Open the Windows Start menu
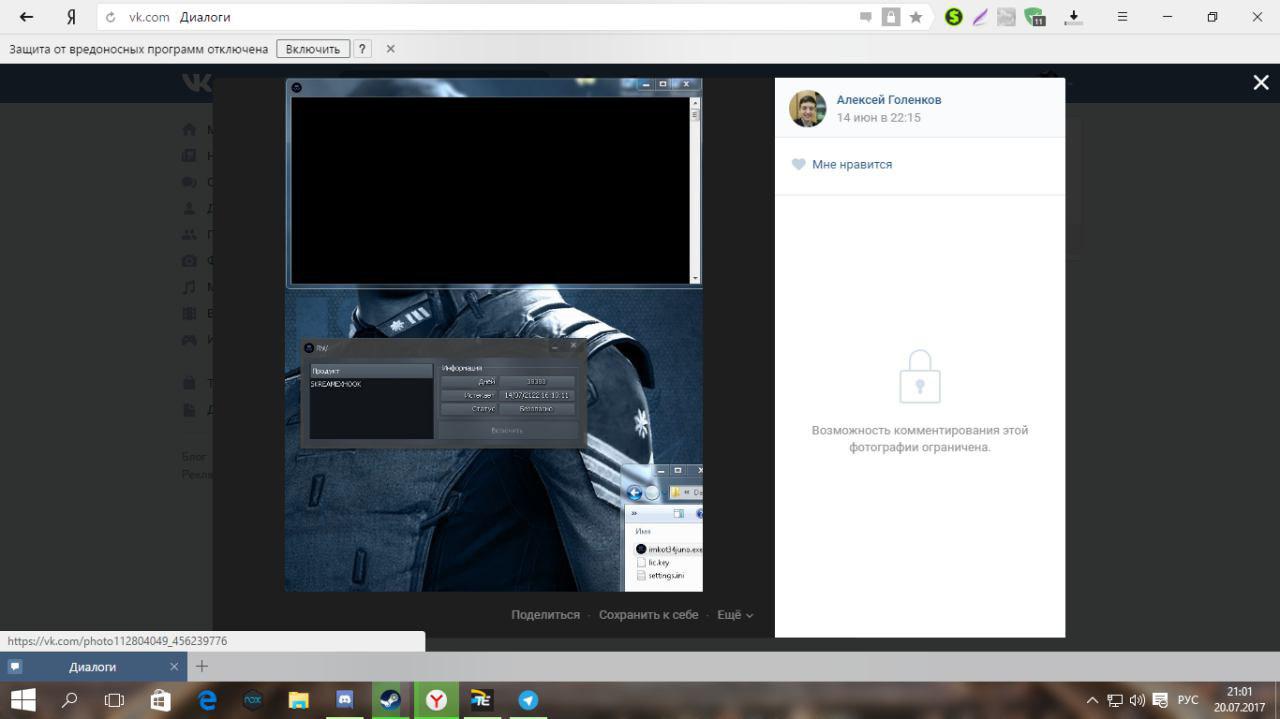Screen dimensions: 1280x719 (23, 700)
